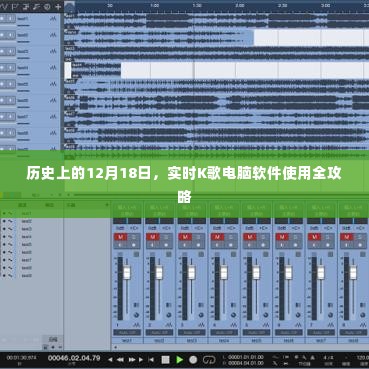The width and height of the screenshot is (369, 369).
Task: Toggle the loop button in transport bar
Action: 209,360
